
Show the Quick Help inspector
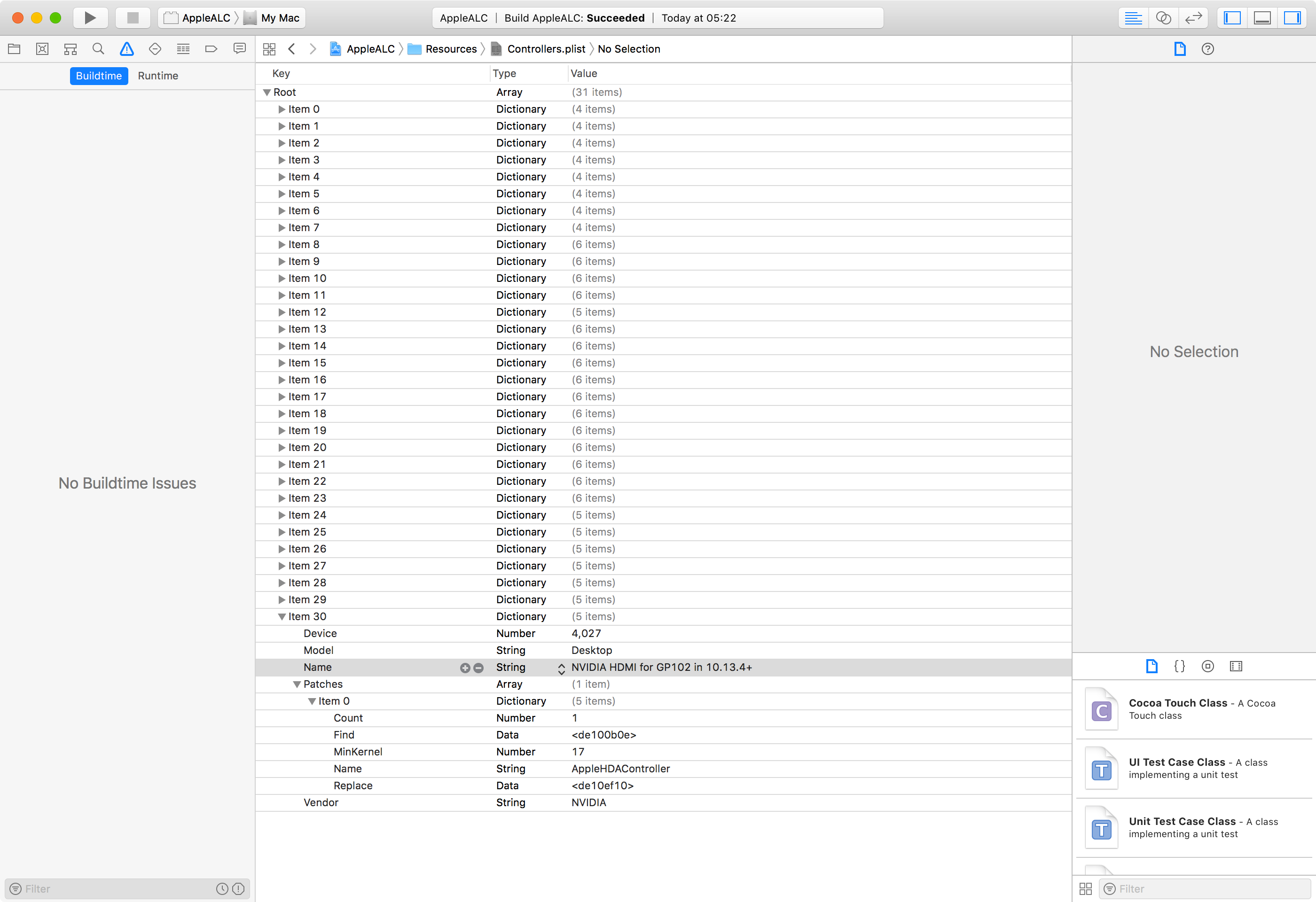pos(1208,49)
